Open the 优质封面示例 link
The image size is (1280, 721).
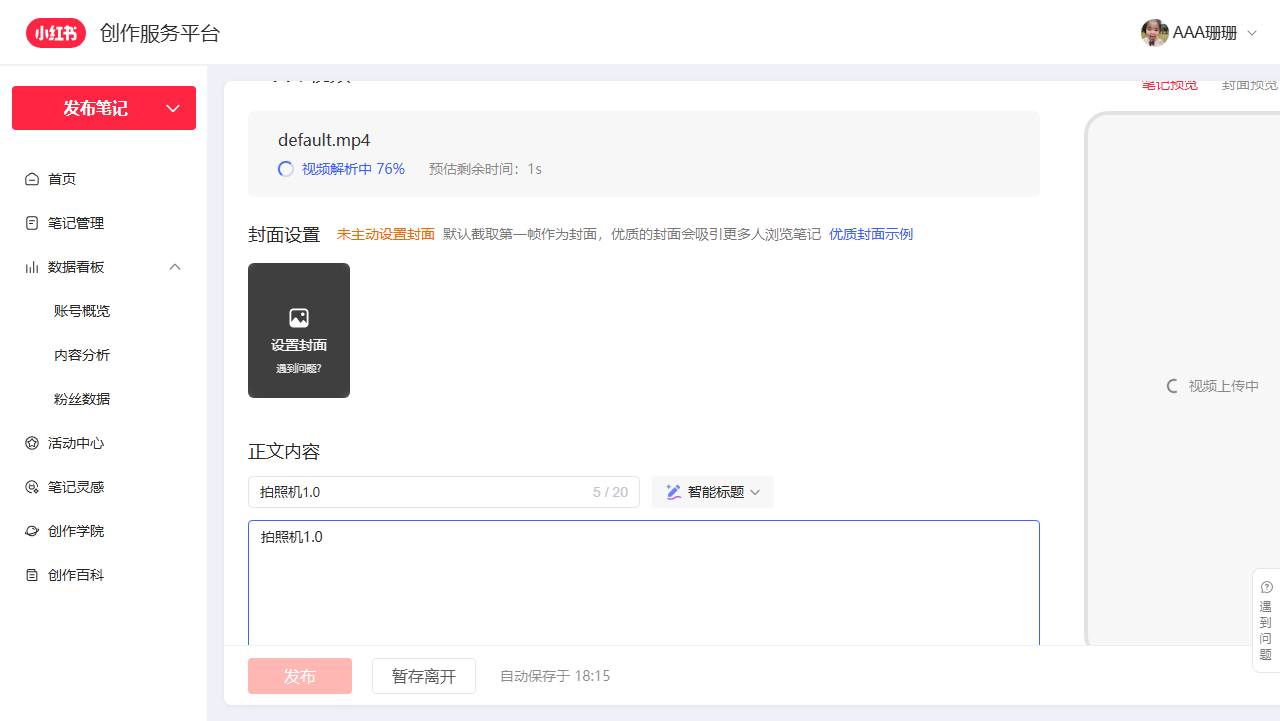[x=870, y=234]
